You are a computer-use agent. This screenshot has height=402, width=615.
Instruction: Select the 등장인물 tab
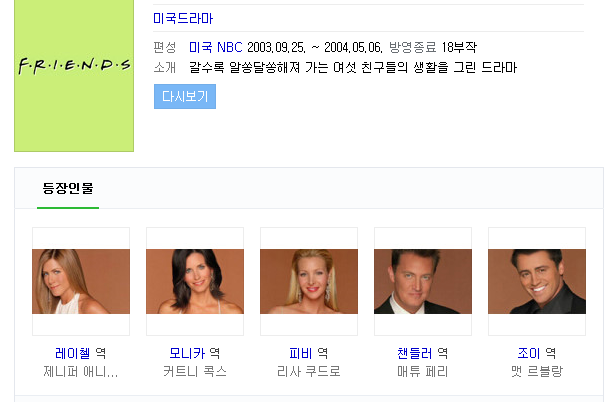tap(68, 188)
